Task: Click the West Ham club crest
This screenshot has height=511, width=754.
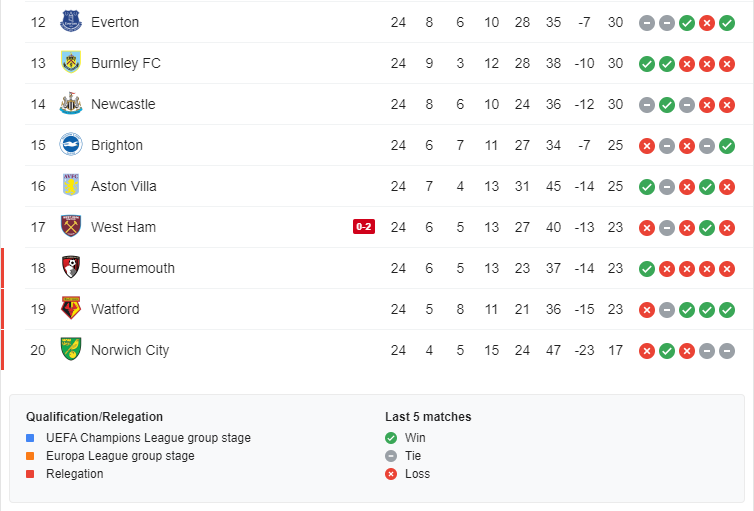Action: coord(70,227)
